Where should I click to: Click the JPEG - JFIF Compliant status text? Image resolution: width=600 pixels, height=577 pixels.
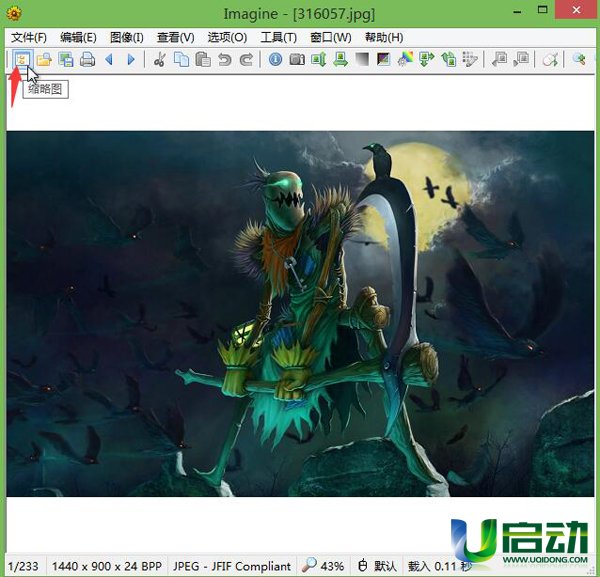(x=232, y=566)
